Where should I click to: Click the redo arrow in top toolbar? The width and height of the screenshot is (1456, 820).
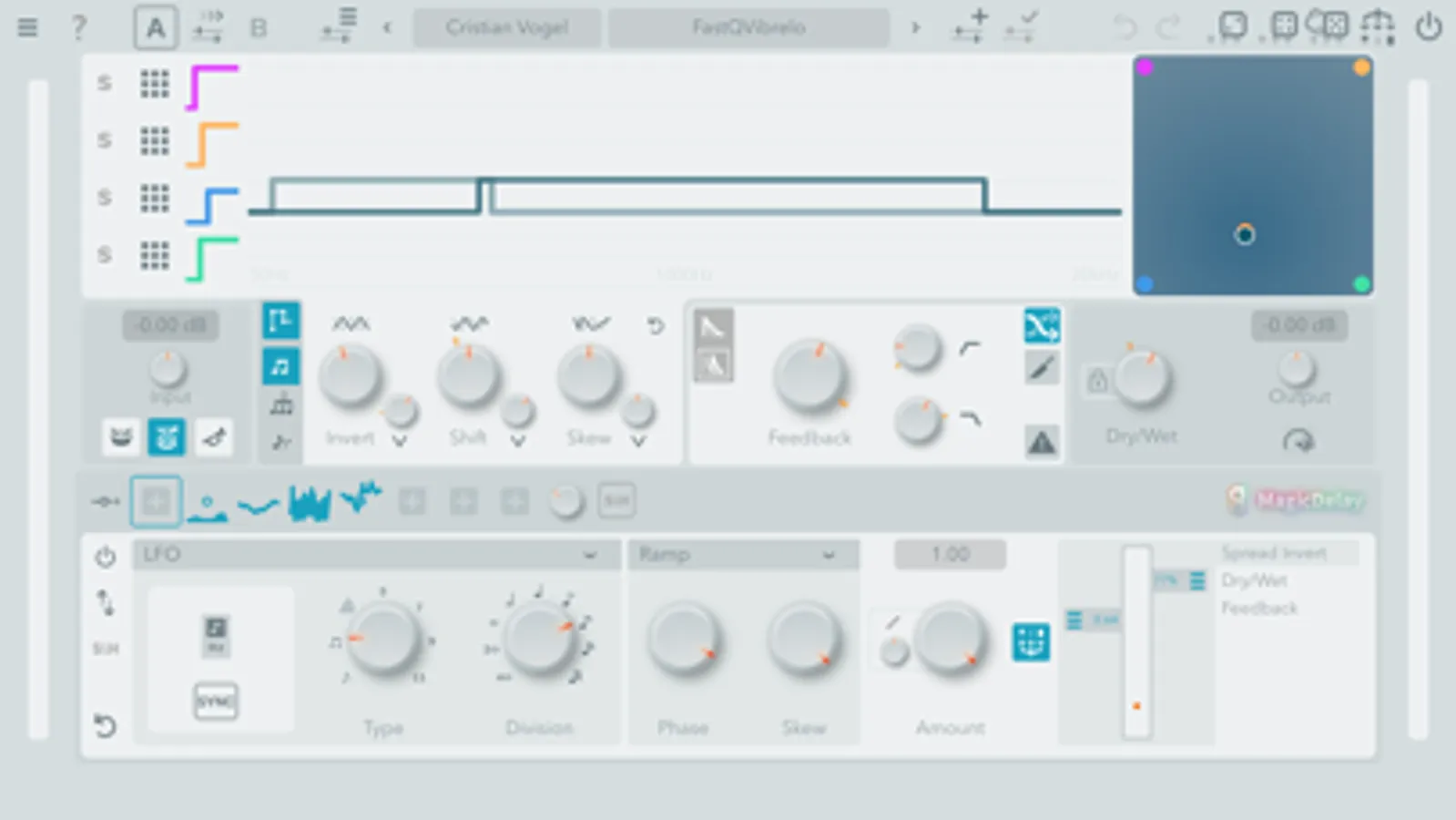click(x=1168, y=27)
